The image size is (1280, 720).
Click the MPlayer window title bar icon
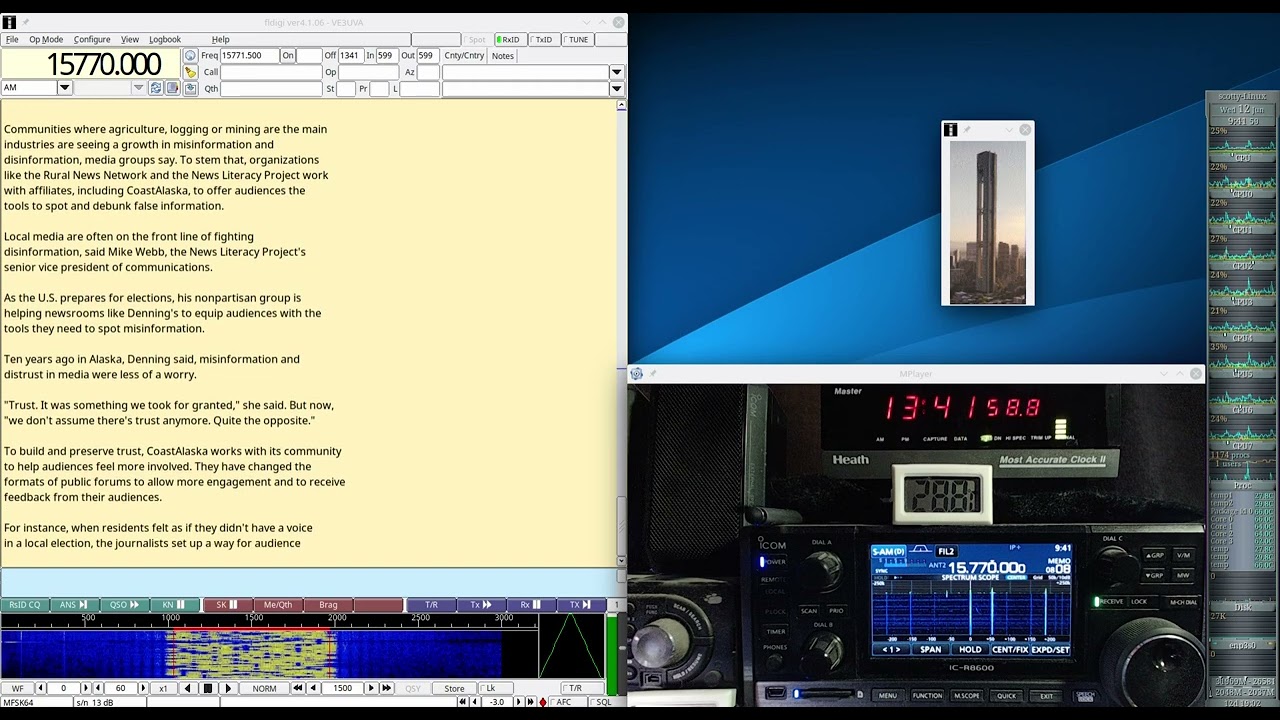(636, 374)
